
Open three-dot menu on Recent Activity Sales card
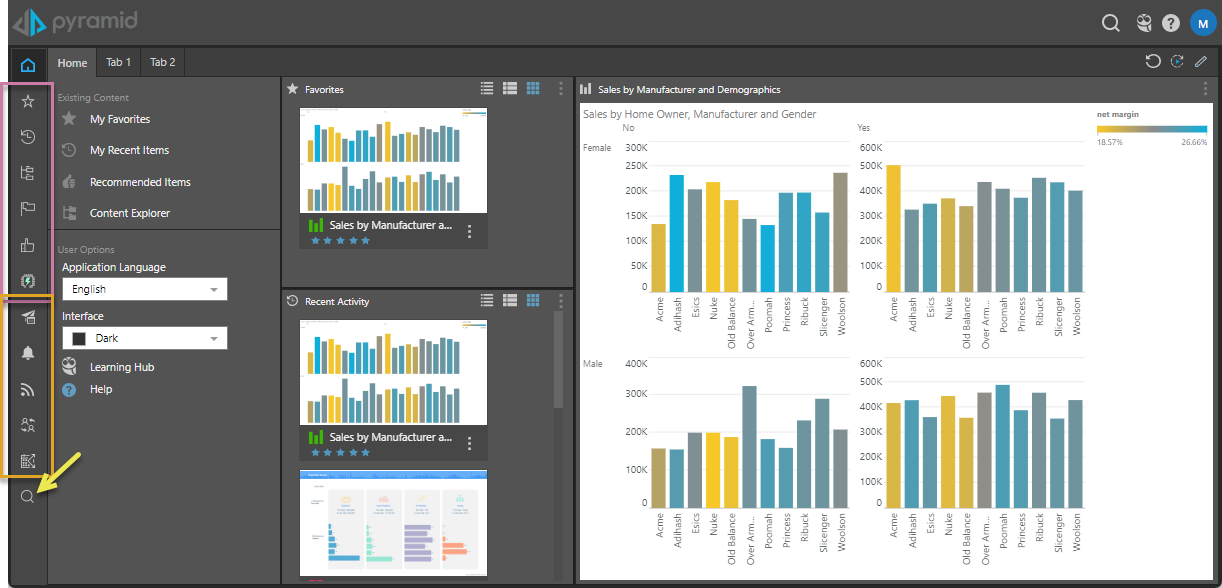tap(469, 443)
